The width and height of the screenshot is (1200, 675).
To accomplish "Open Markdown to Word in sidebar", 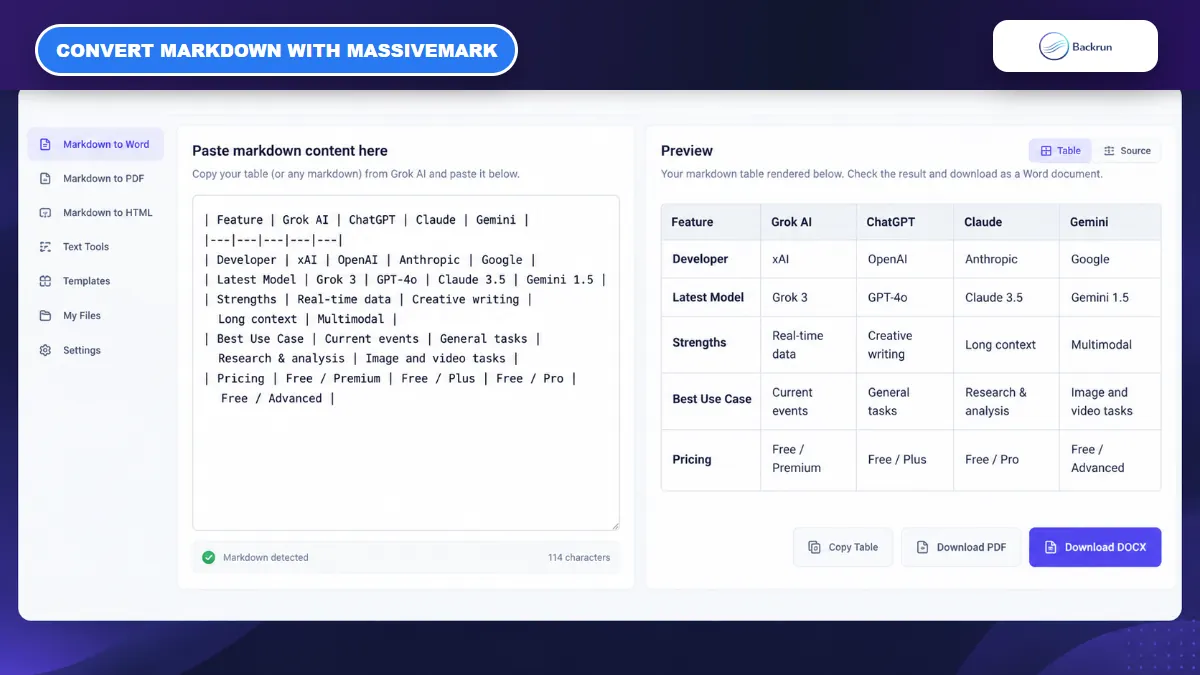I will point(96,145).
